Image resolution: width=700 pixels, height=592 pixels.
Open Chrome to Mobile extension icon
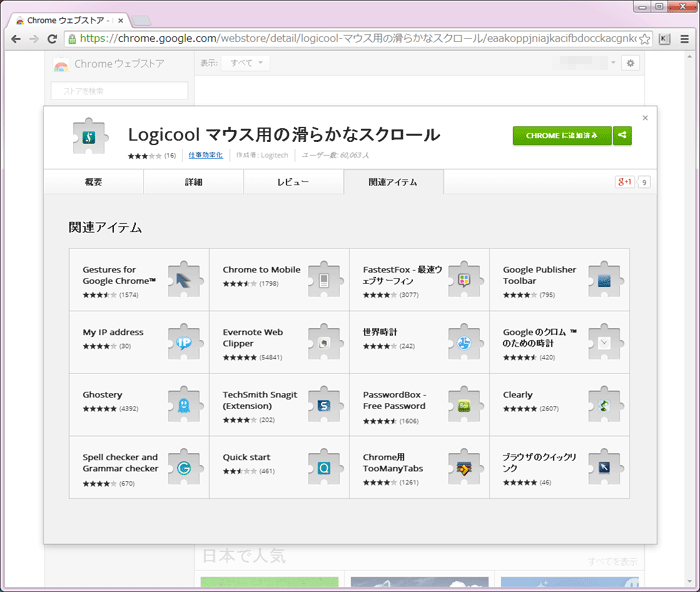click(x=325, y=280)
